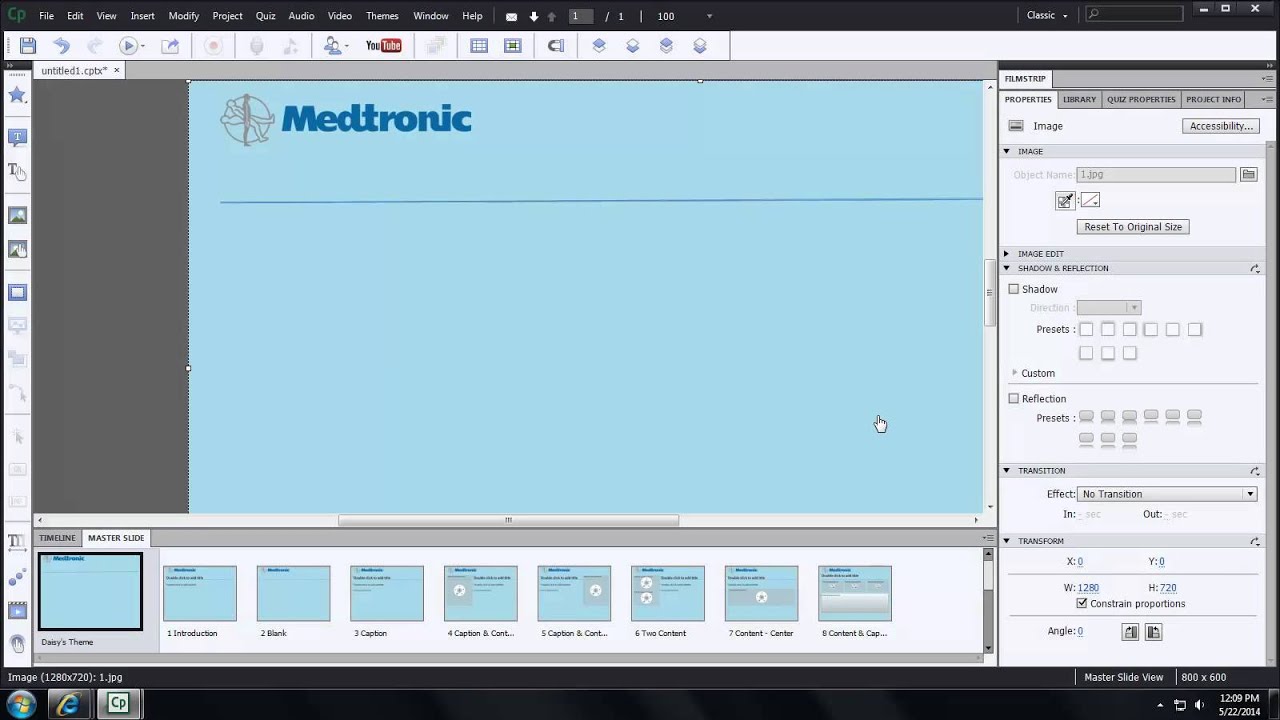
Task: Open the Classic workspace dropdown
Action: (x=1047, y=16)
